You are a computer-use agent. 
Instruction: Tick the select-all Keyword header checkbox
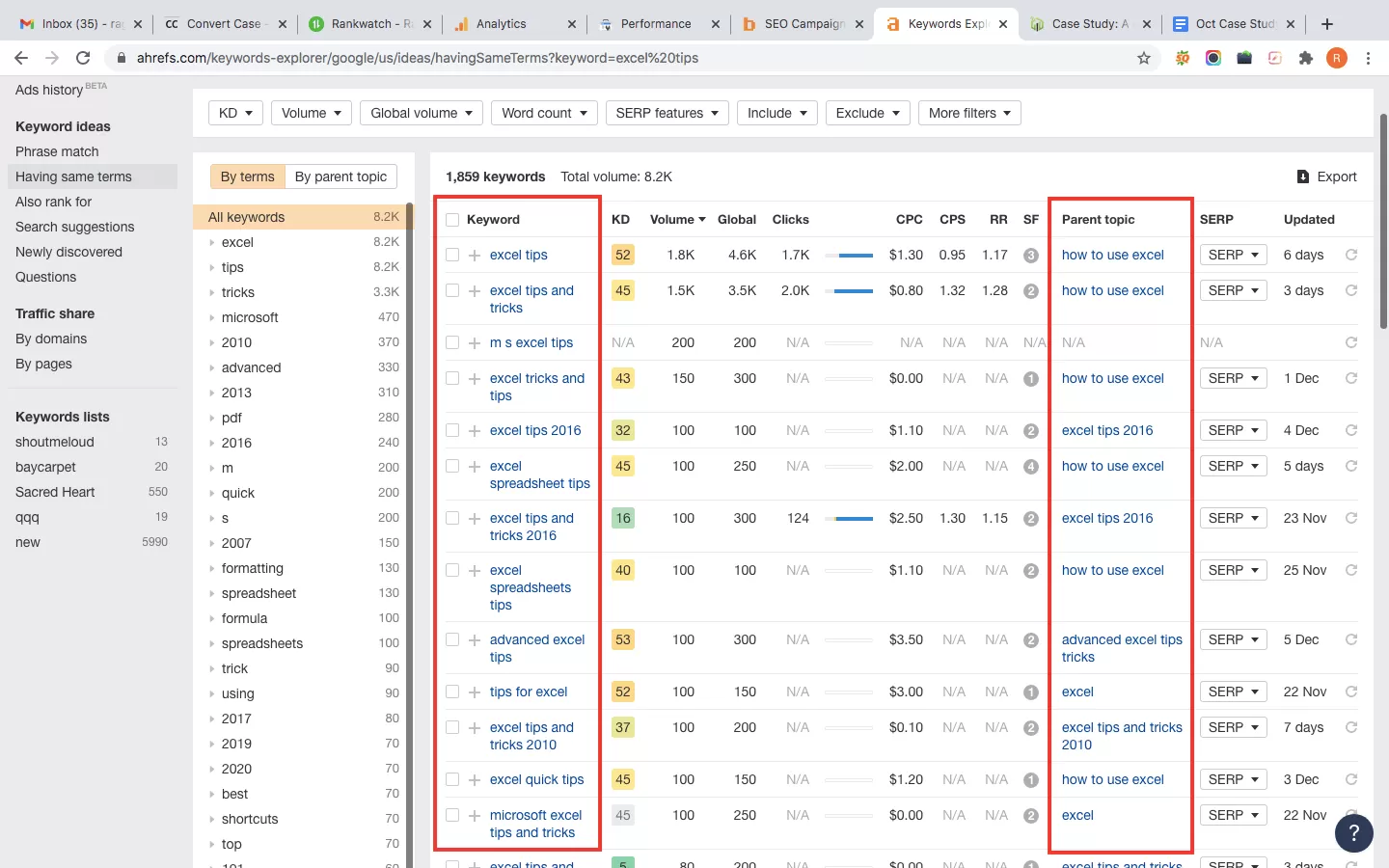452,220
